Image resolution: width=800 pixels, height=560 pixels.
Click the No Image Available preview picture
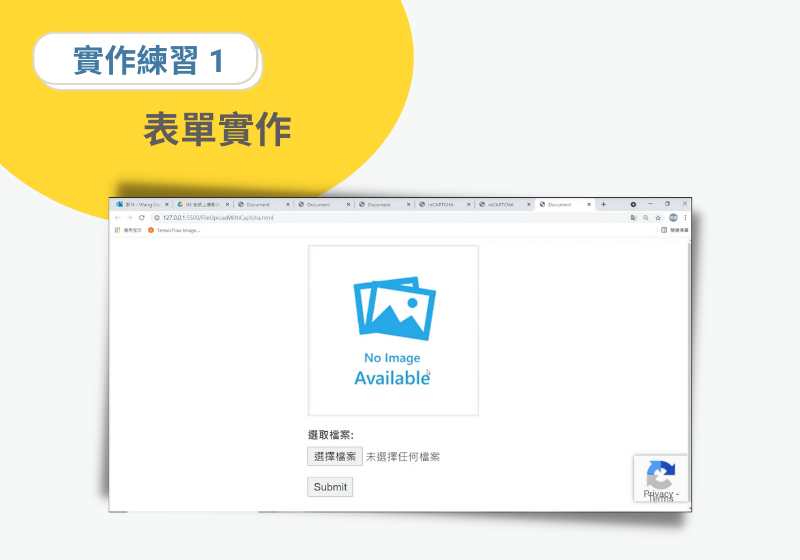pyautogui.click(x=393, y=330)
